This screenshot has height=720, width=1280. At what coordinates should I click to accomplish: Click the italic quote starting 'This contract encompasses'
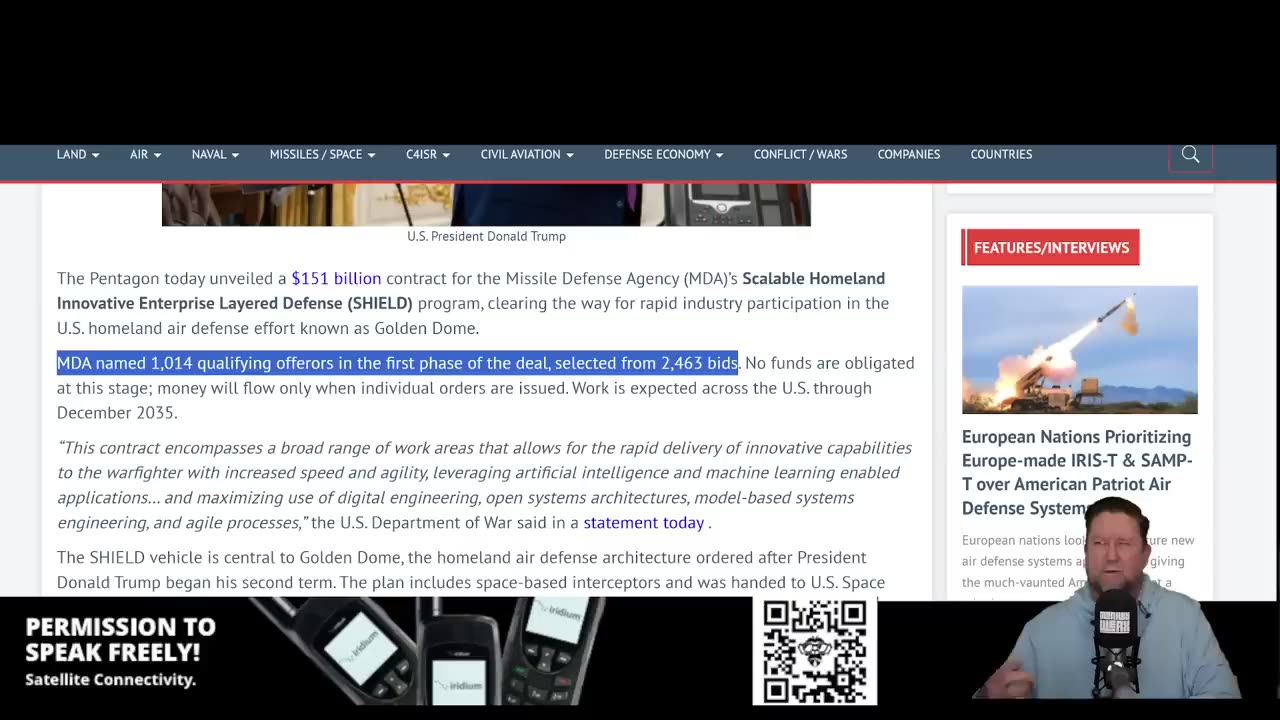(x=484, y=485)
